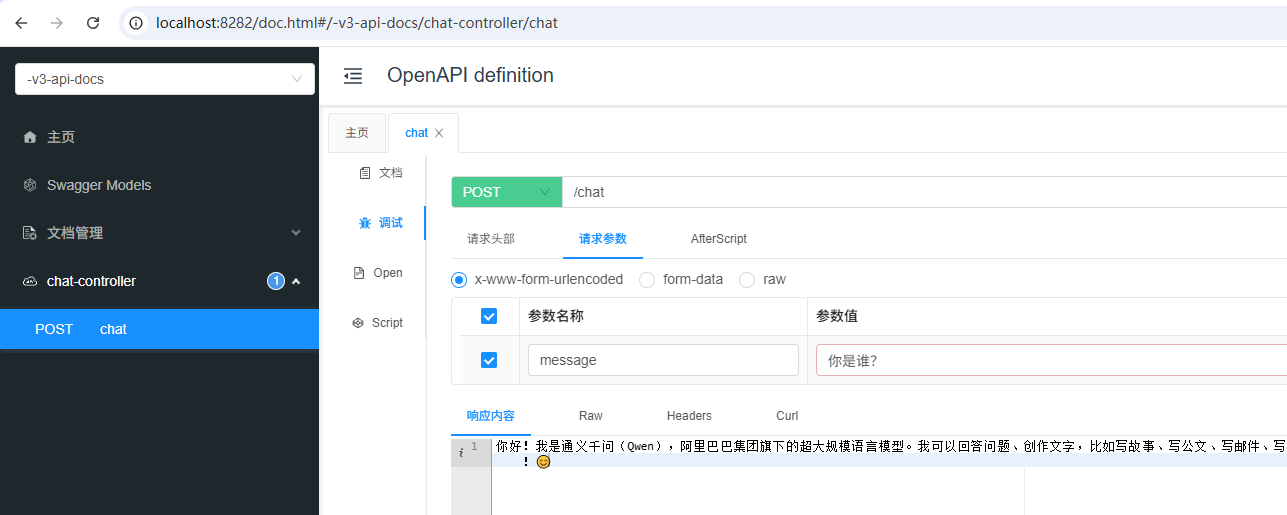
Task: Open the -v3-api-docs group dropdown
Action: (x=165, y=79)
